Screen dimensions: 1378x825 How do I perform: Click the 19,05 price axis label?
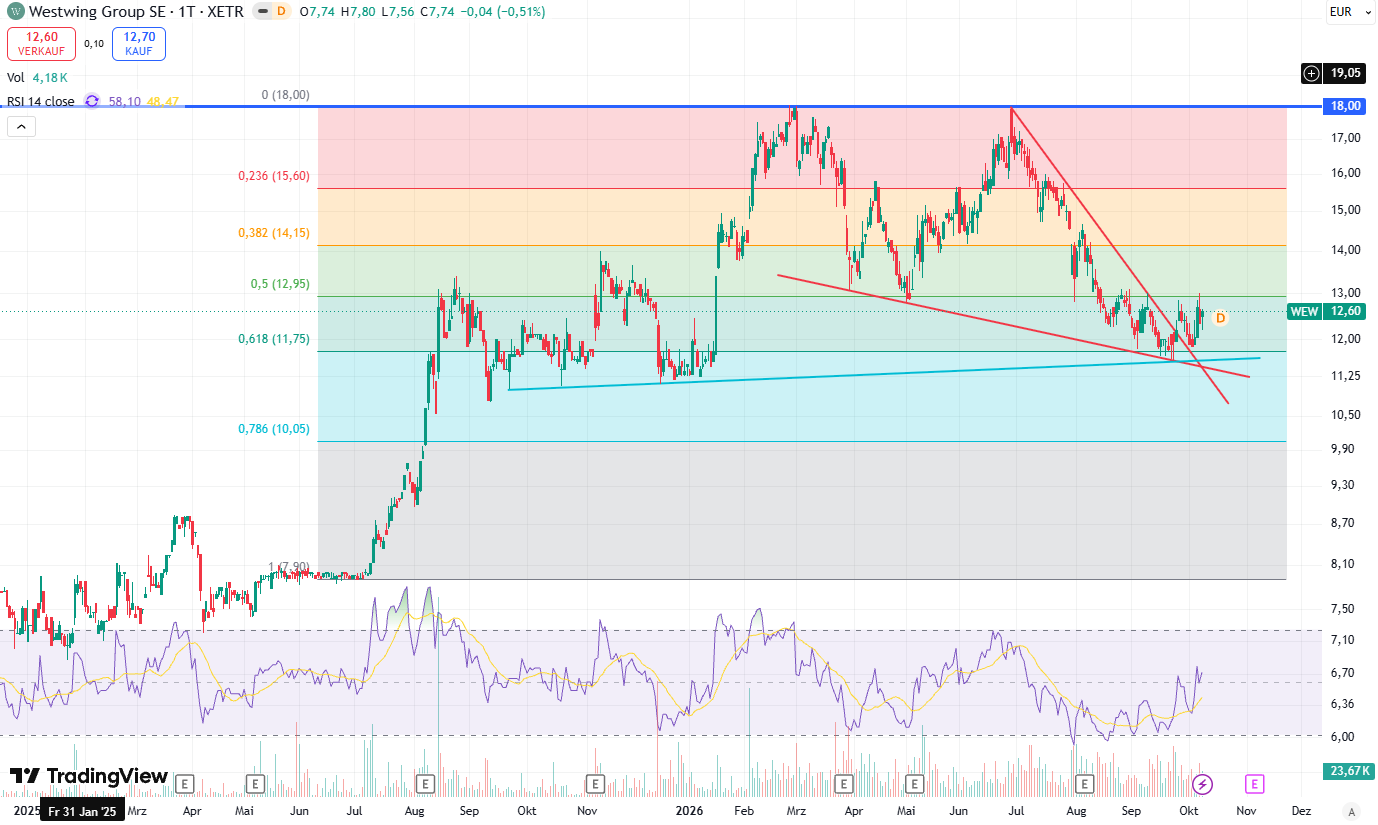click(1346, 73)
